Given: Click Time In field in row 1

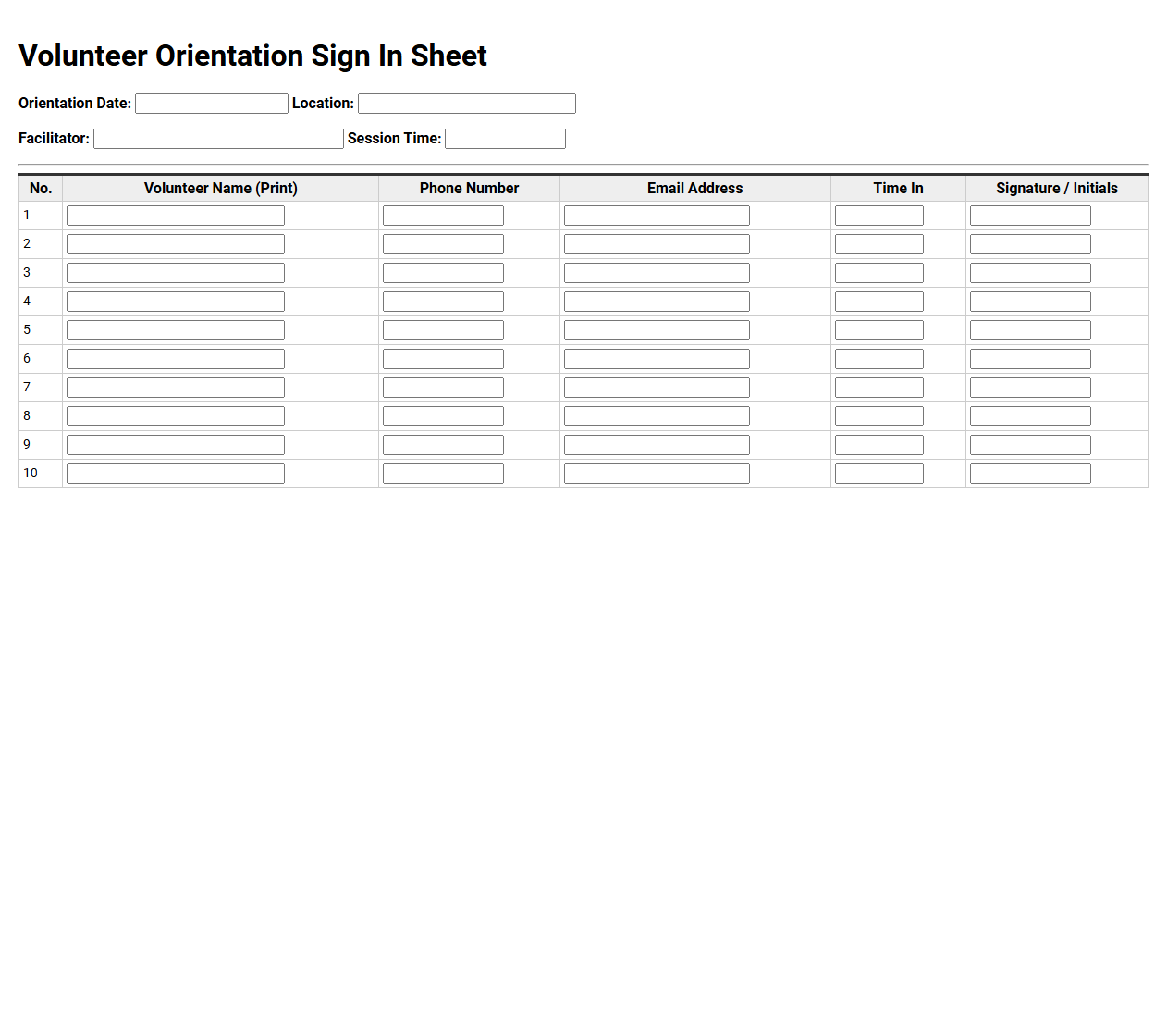Looking at the screenshot, I should click(879, 216).
